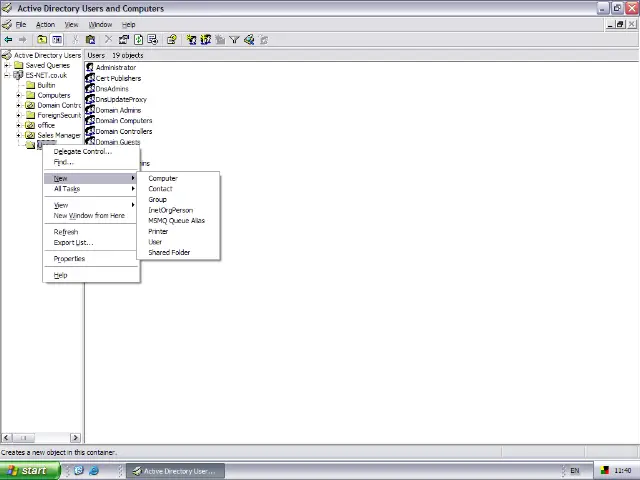
Task: Click the Find objects toolbar icon
Action: (249, 40)
